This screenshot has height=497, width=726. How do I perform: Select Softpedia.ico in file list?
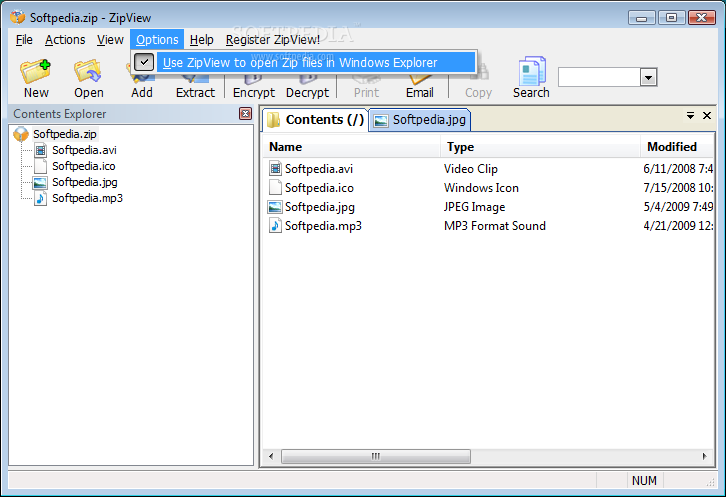(319, 188)
